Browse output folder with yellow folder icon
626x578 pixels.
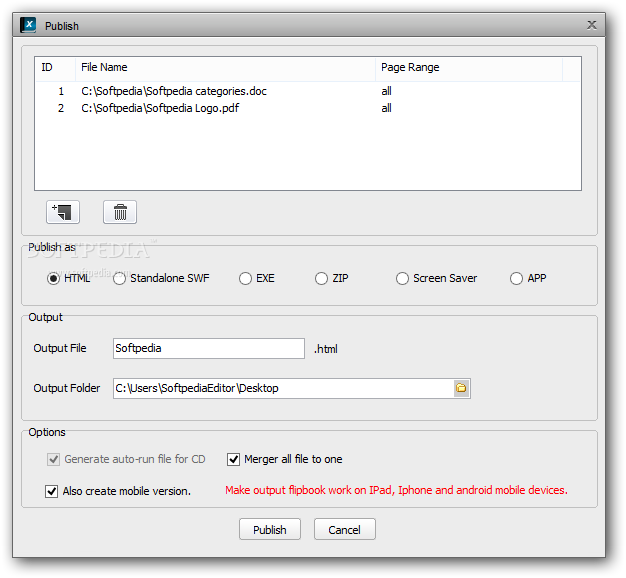462,388
